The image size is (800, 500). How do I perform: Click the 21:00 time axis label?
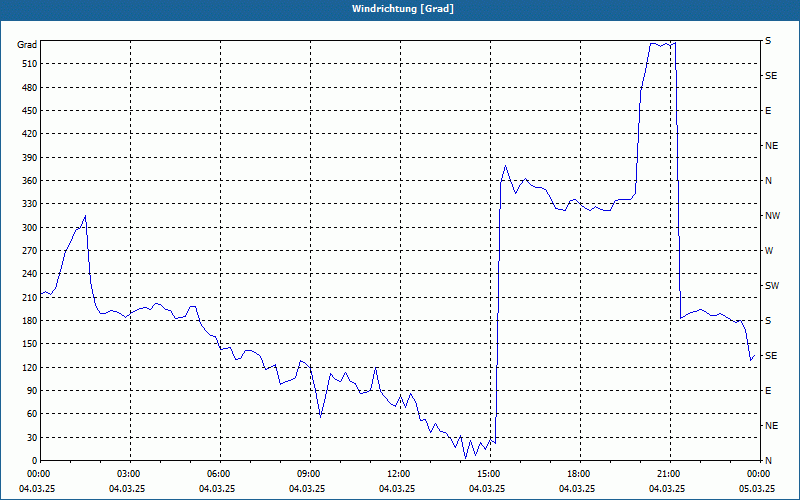(x=667, y=474)
